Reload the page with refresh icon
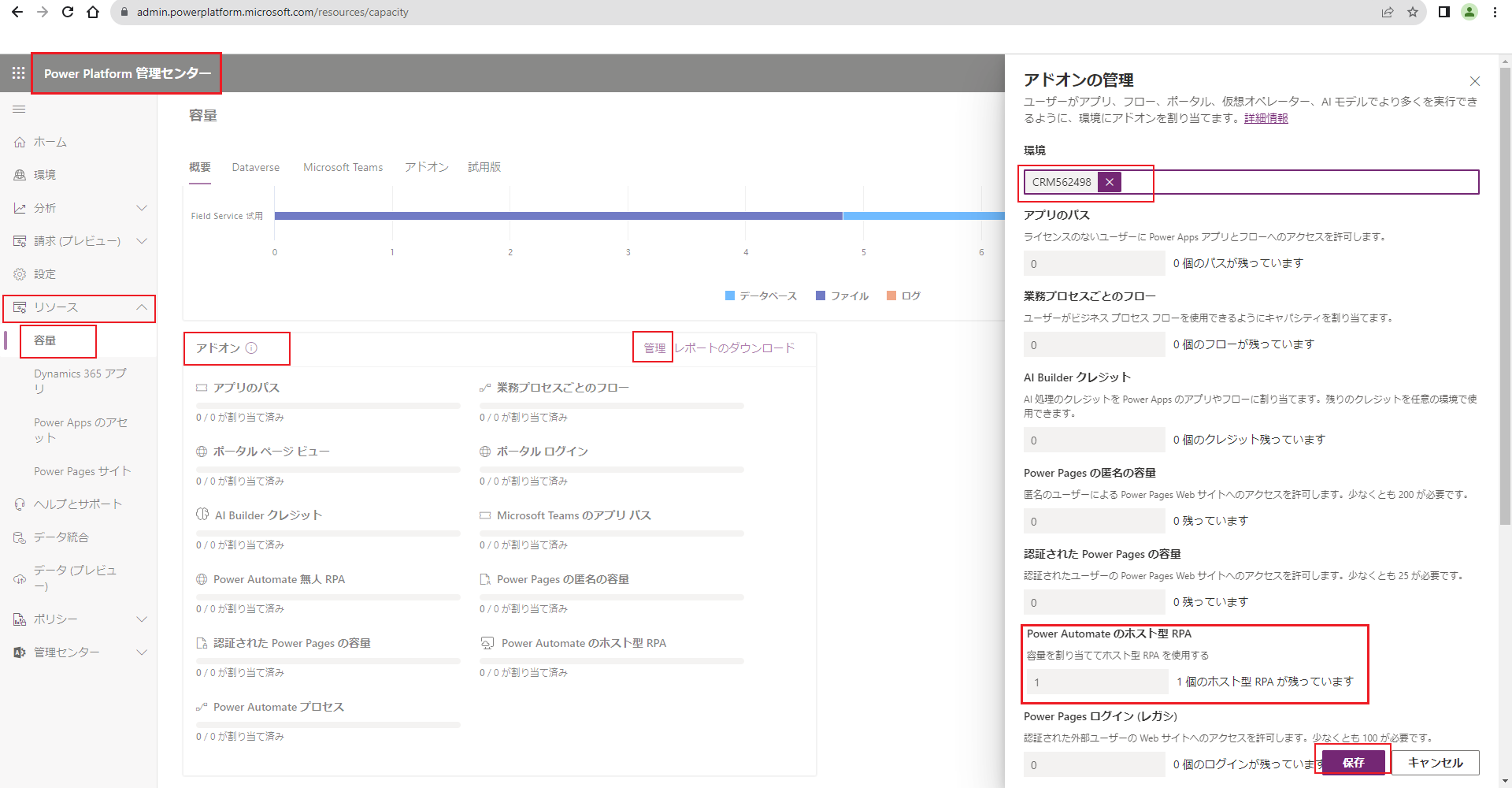 click(68, 12)
